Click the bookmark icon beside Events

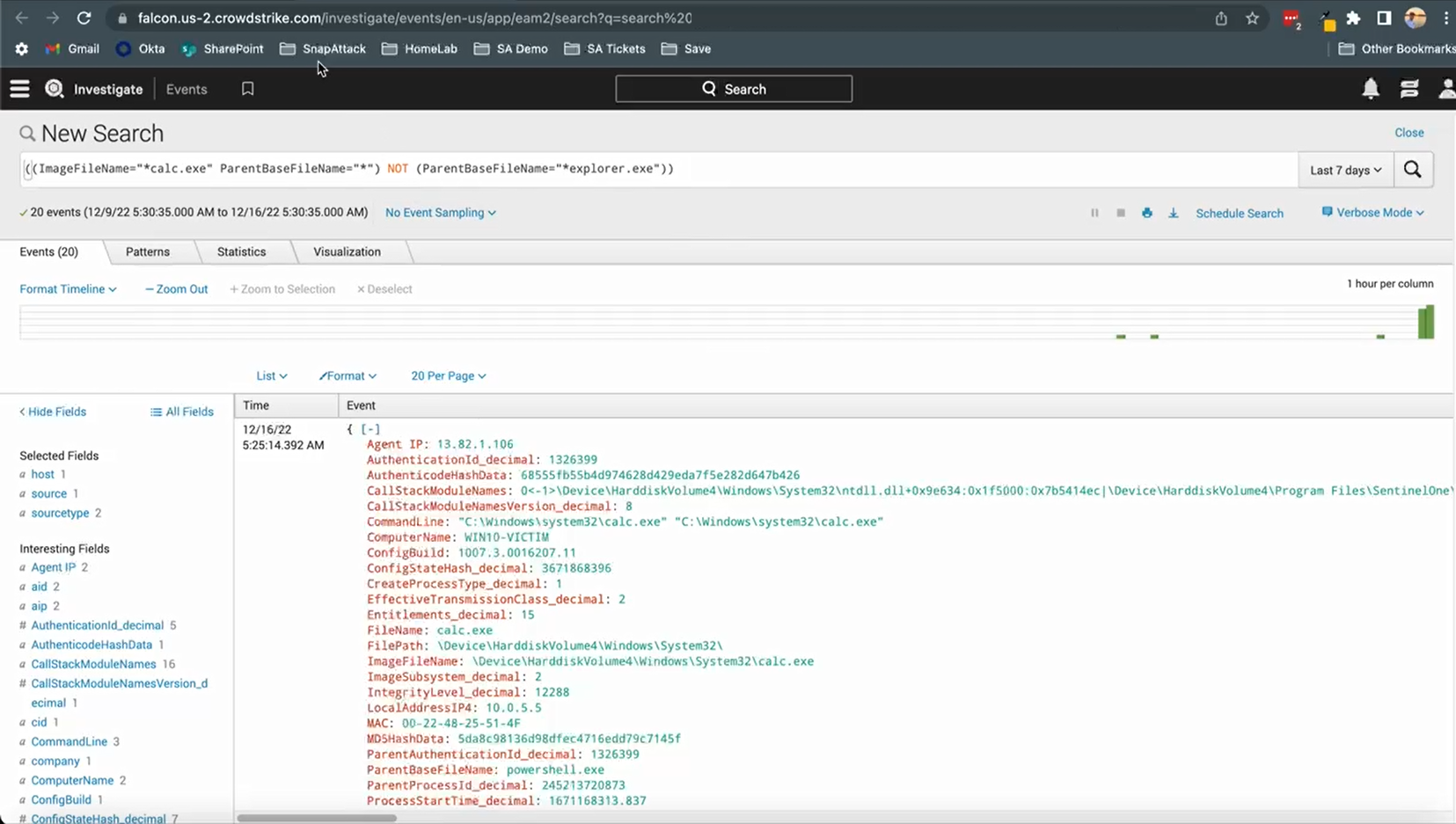(247, 89)
